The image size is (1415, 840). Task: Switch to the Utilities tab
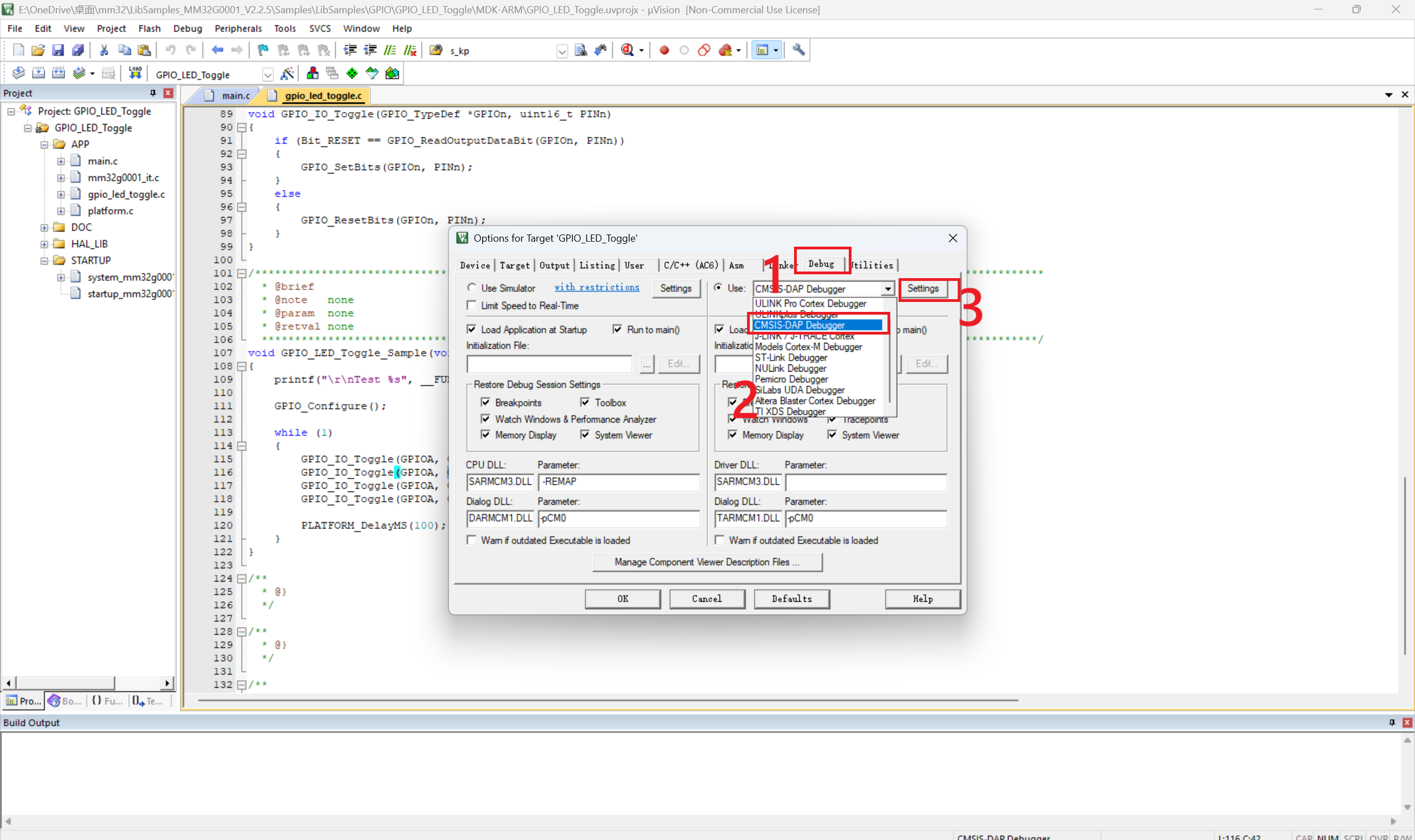pyautogui.click(x=873, y=265)
